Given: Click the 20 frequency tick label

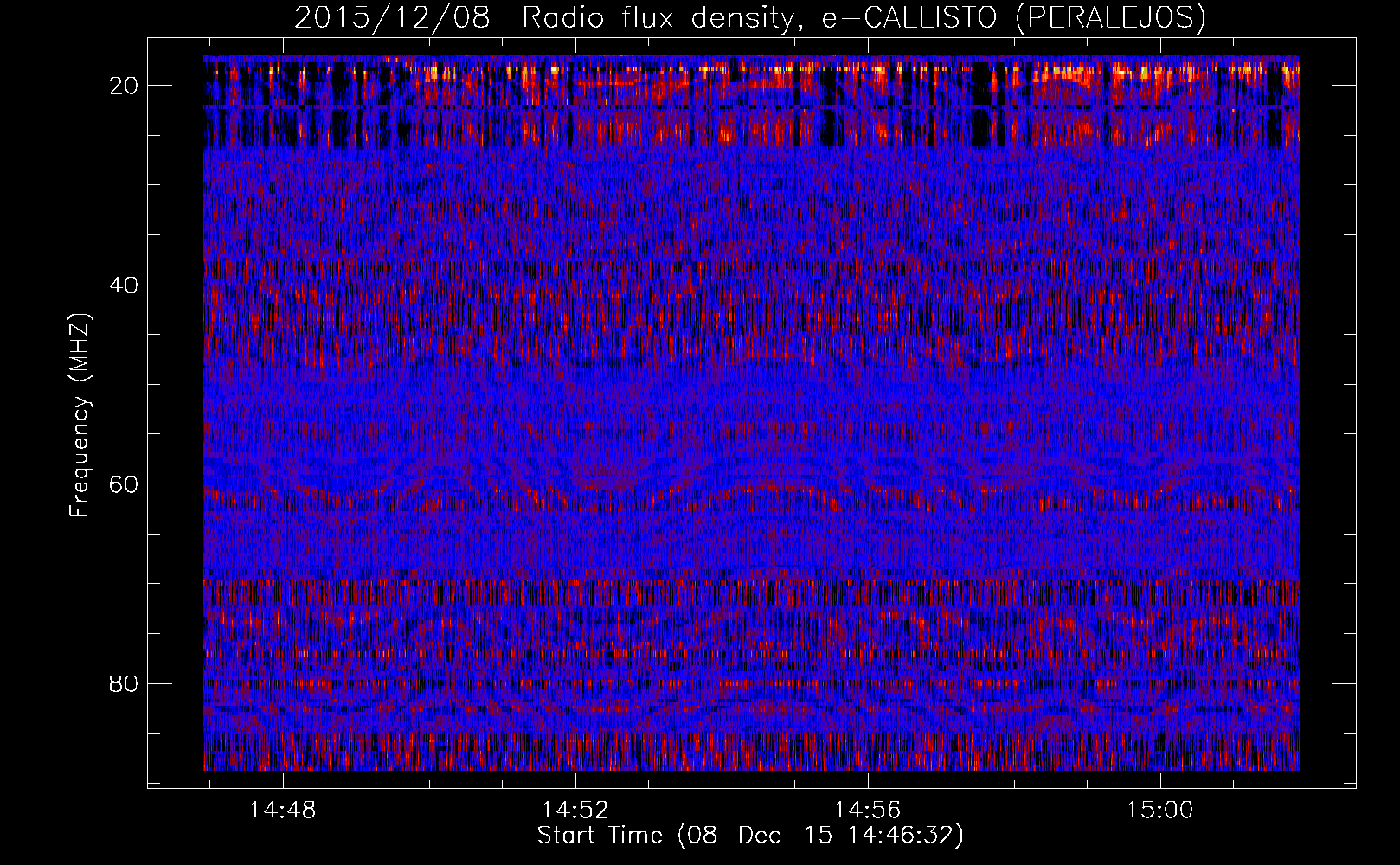Looking at the screenshot, I should point(125,86).
